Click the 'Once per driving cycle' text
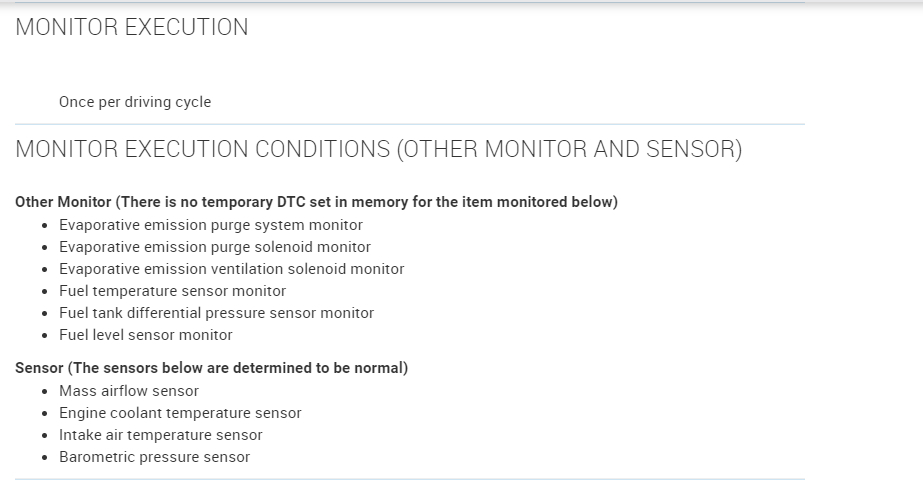923x480 pixels. coord(135,102)
